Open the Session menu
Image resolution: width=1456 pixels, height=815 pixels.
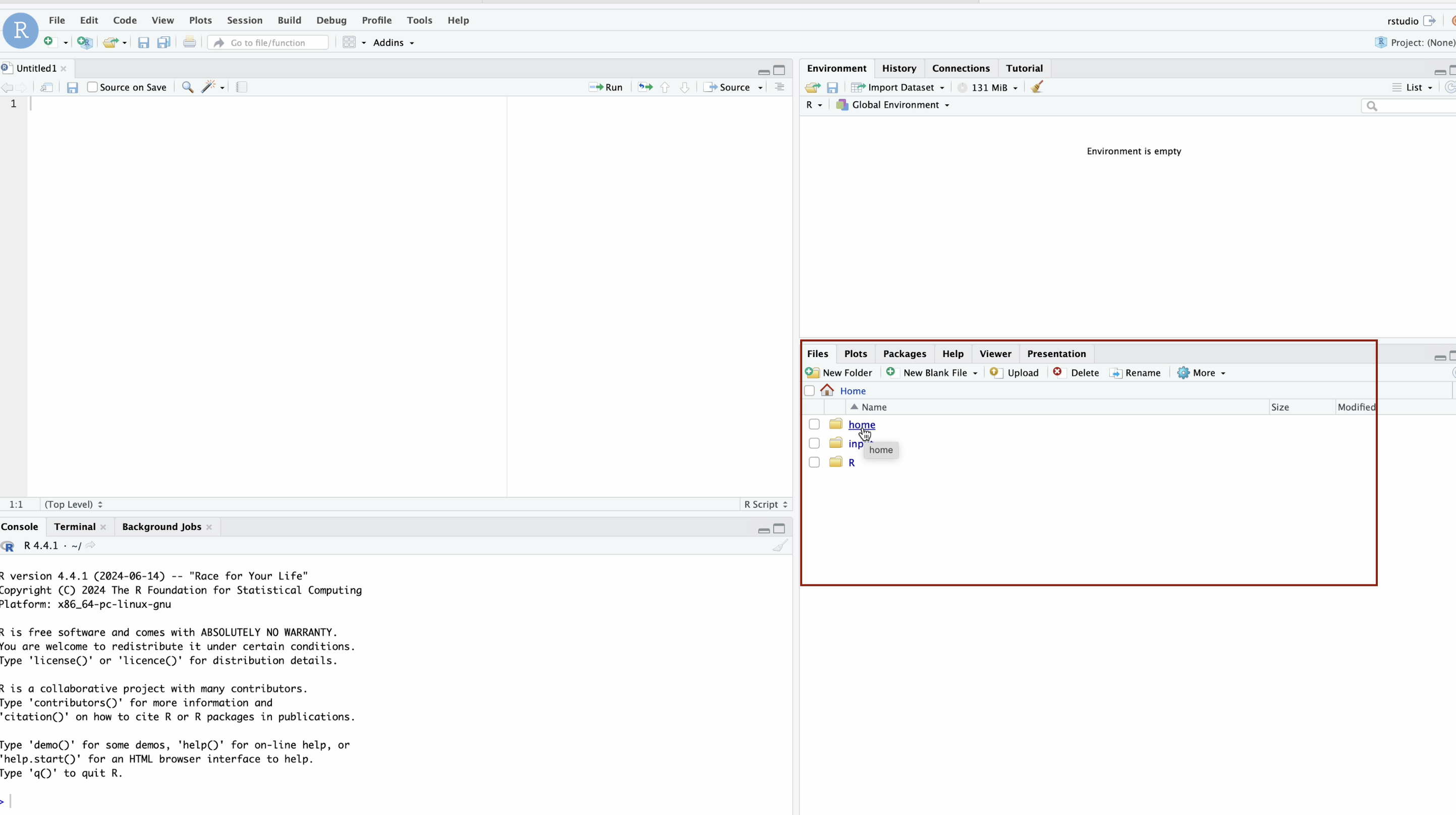(x=244, y=20)
